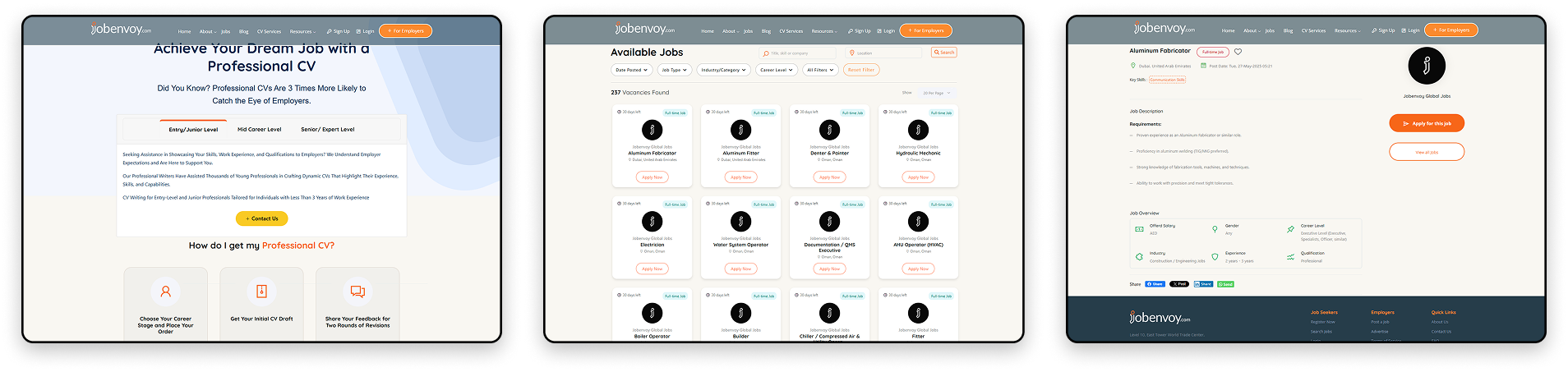Click the company logo on Denter & Painter card
Image resolution: width=1568 pixels, height=372 pixels.
coord(829,130)
